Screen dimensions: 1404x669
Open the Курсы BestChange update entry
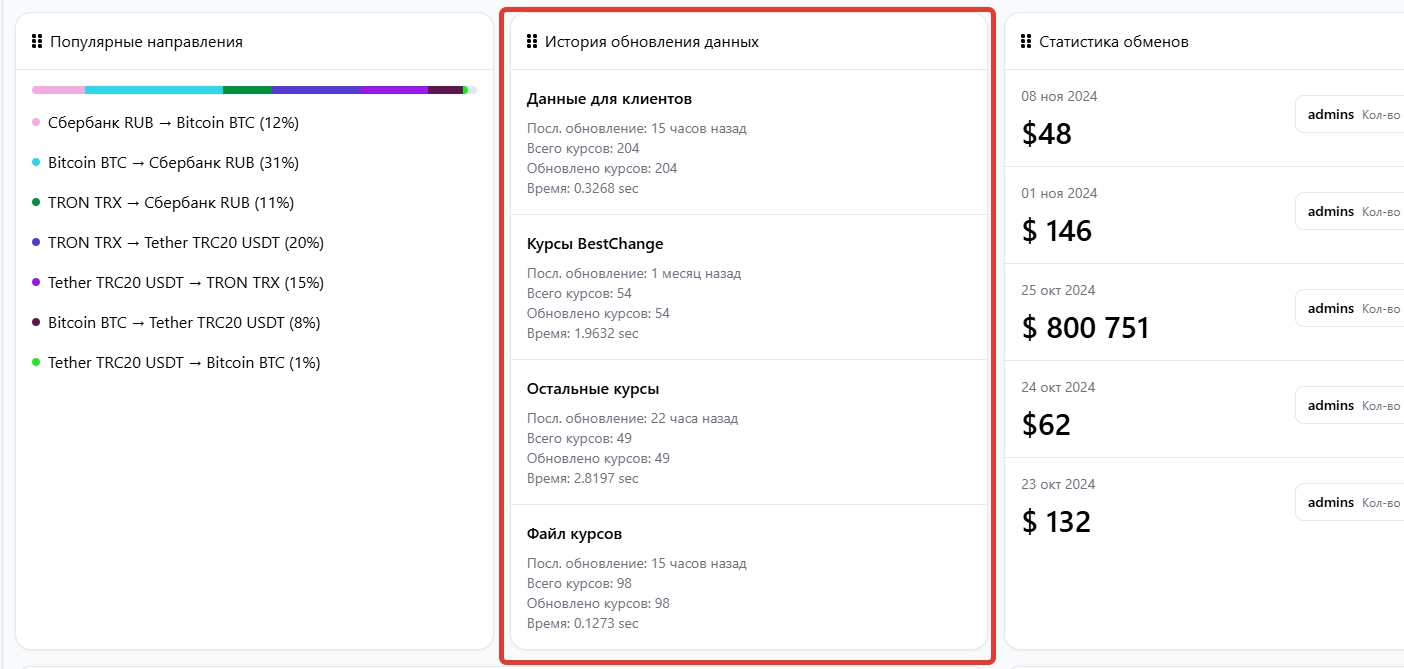coord(595,244)
